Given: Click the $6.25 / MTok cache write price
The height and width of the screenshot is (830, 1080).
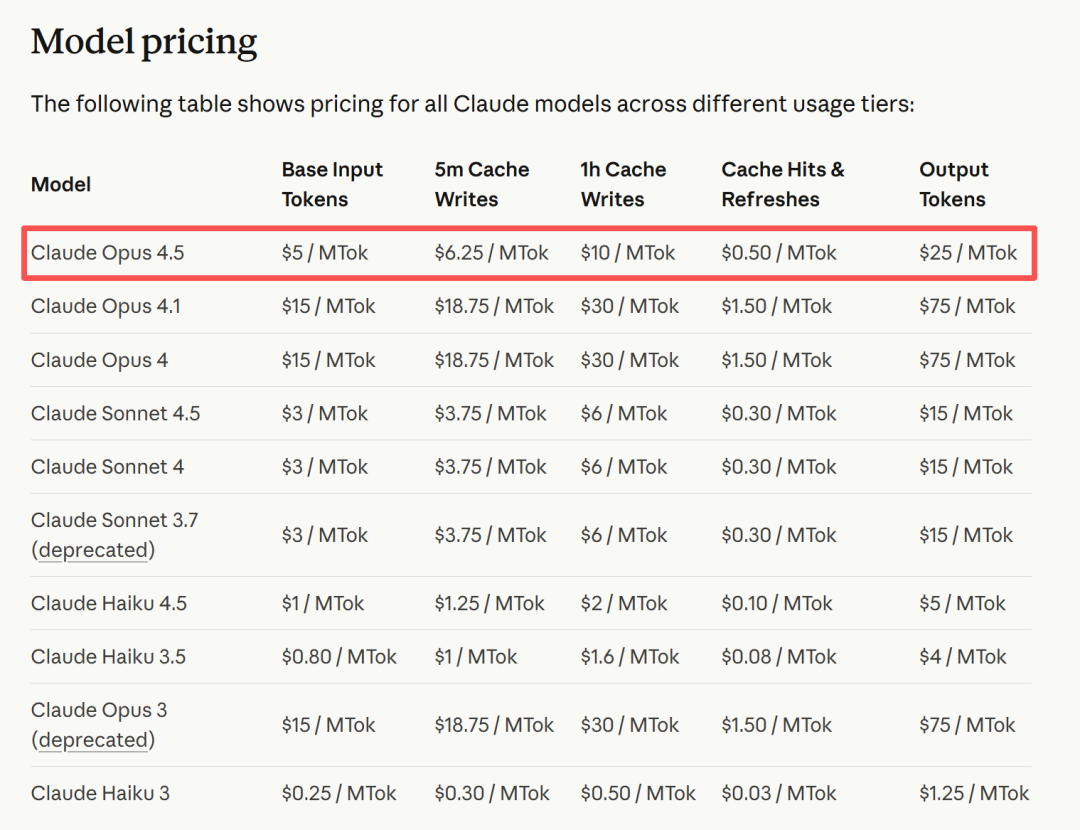Looking at the screenshot, I should (492, 253).
